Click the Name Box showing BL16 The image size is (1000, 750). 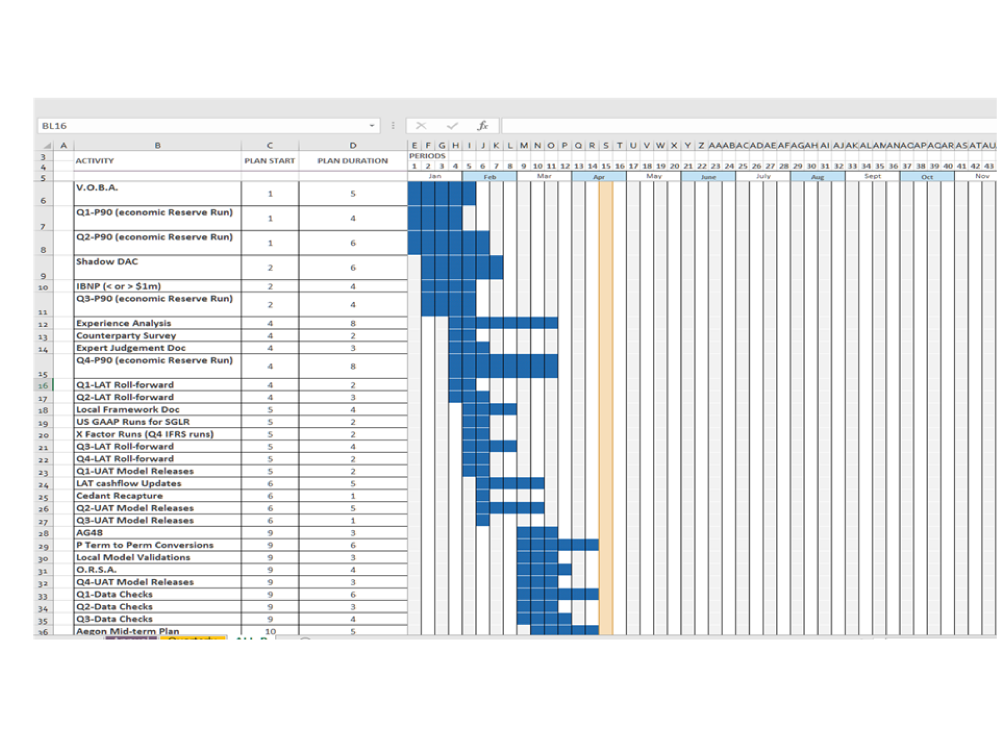coord(208,126)
